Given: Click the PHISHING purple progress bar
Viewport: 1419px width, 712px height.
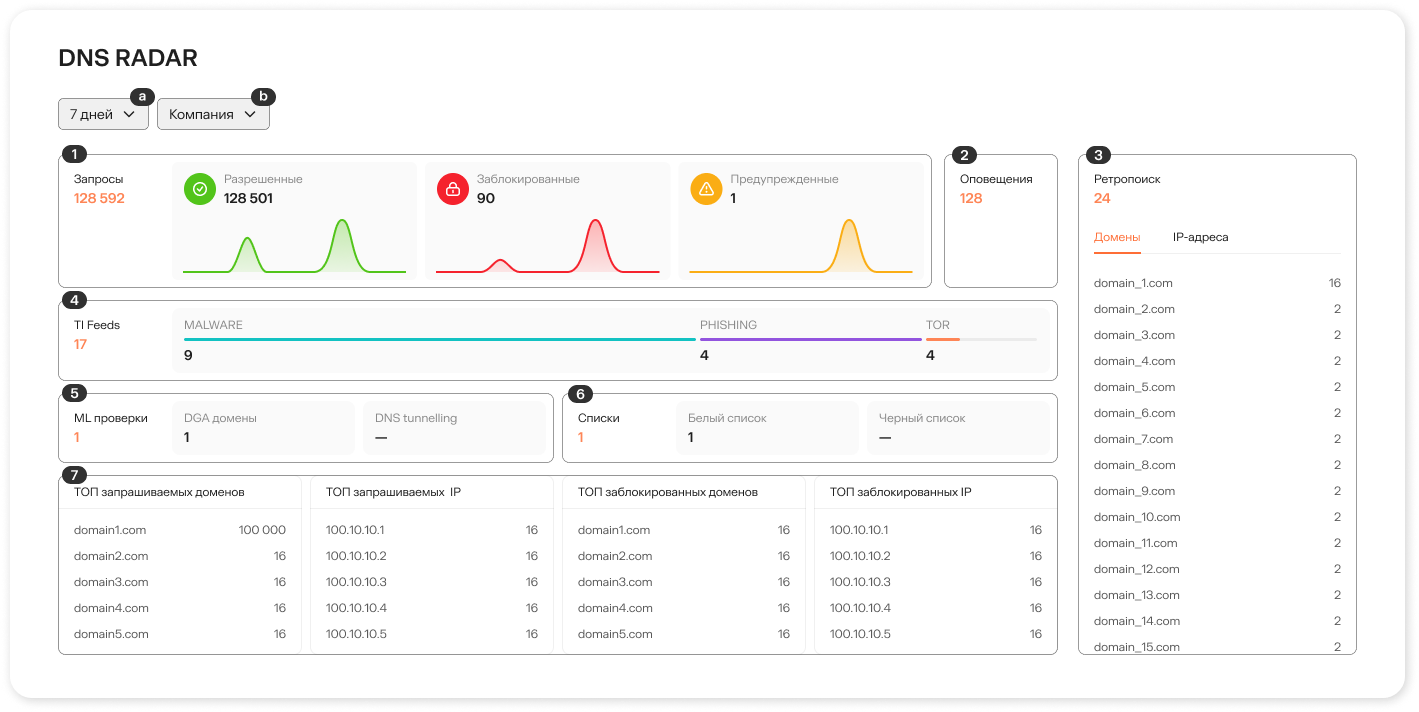Looking at the screenshot, I should tap(810, 340).
